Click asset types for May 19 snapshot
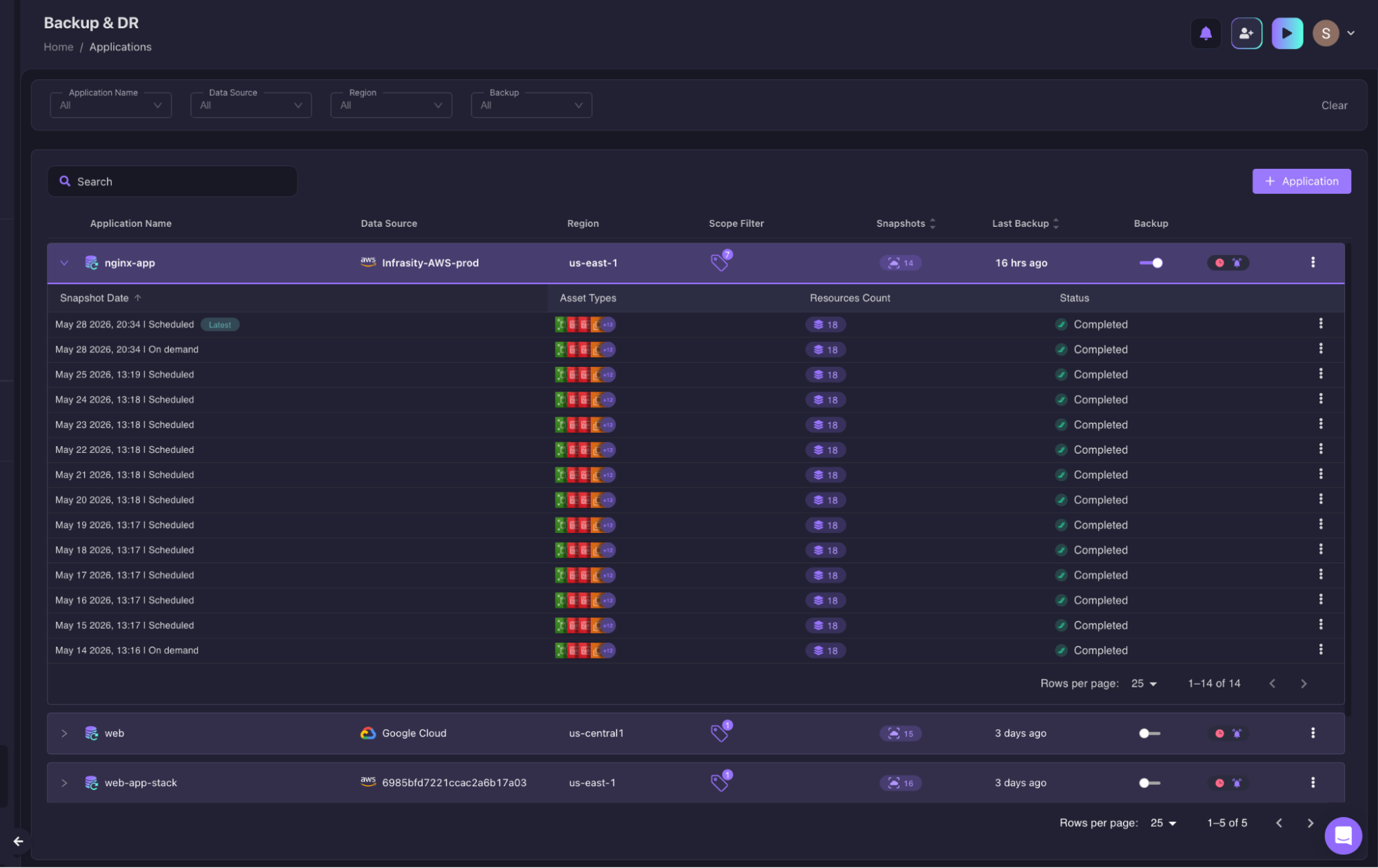 point(585,525)
